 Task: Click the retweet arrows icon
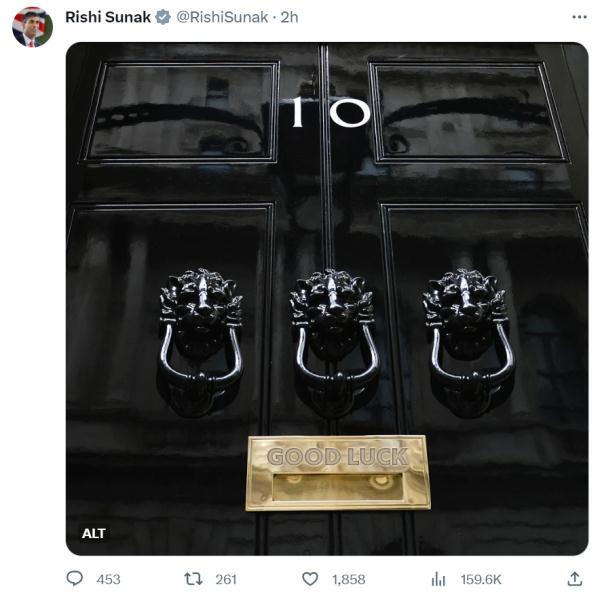pos(194,578)
